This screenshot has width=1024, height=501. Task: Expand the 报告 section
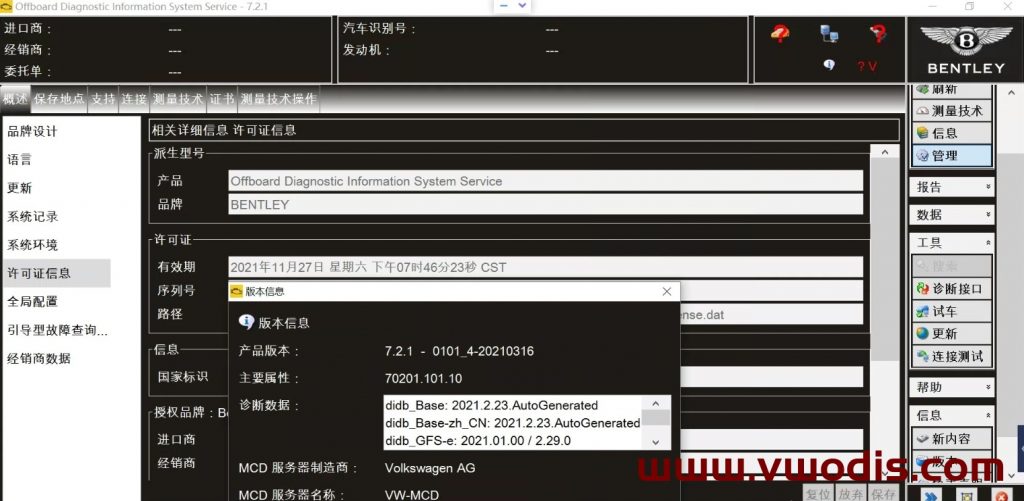click(x=952, y=187)
